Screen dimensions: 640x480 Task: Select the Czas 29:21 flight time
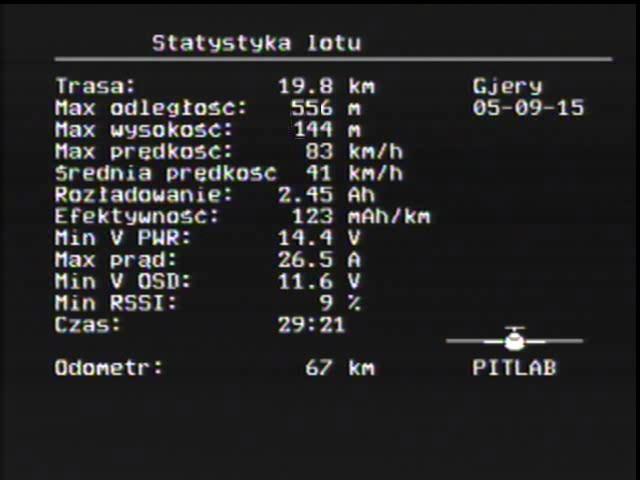pos(311,325)
